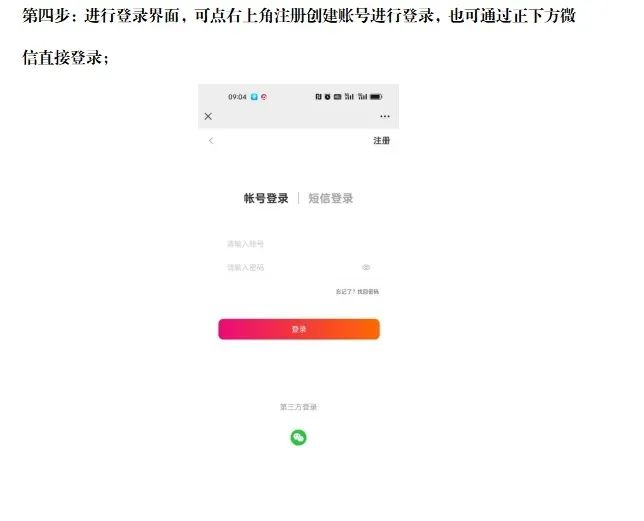The width and height of the screenshot is (644, 521).
Task: Tap the NFC icon in status bar
Action: point(318,97)
